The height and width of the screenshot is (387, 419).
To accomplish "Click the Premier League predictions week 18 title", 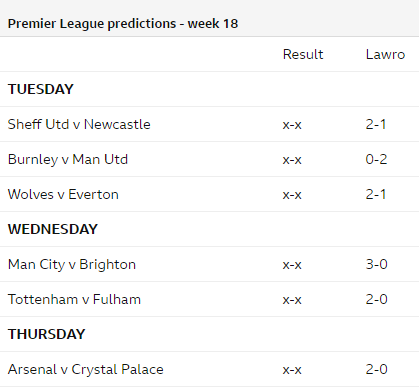I will (x=123, y=24).
